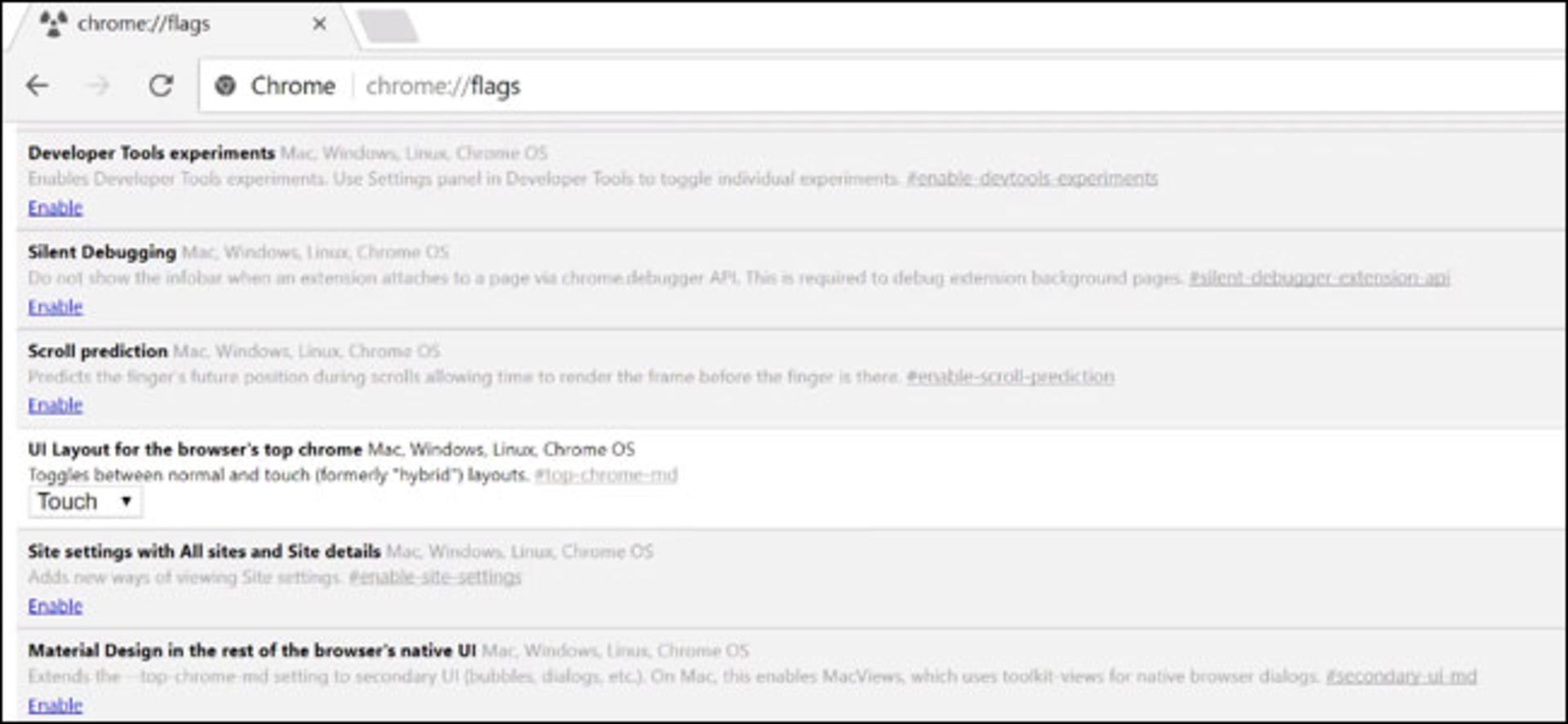The width and height of the screenshot is (1568, 724).
Task: Open the #enable-devtools-experiments permalink
Action: [x=1032, y=177]
